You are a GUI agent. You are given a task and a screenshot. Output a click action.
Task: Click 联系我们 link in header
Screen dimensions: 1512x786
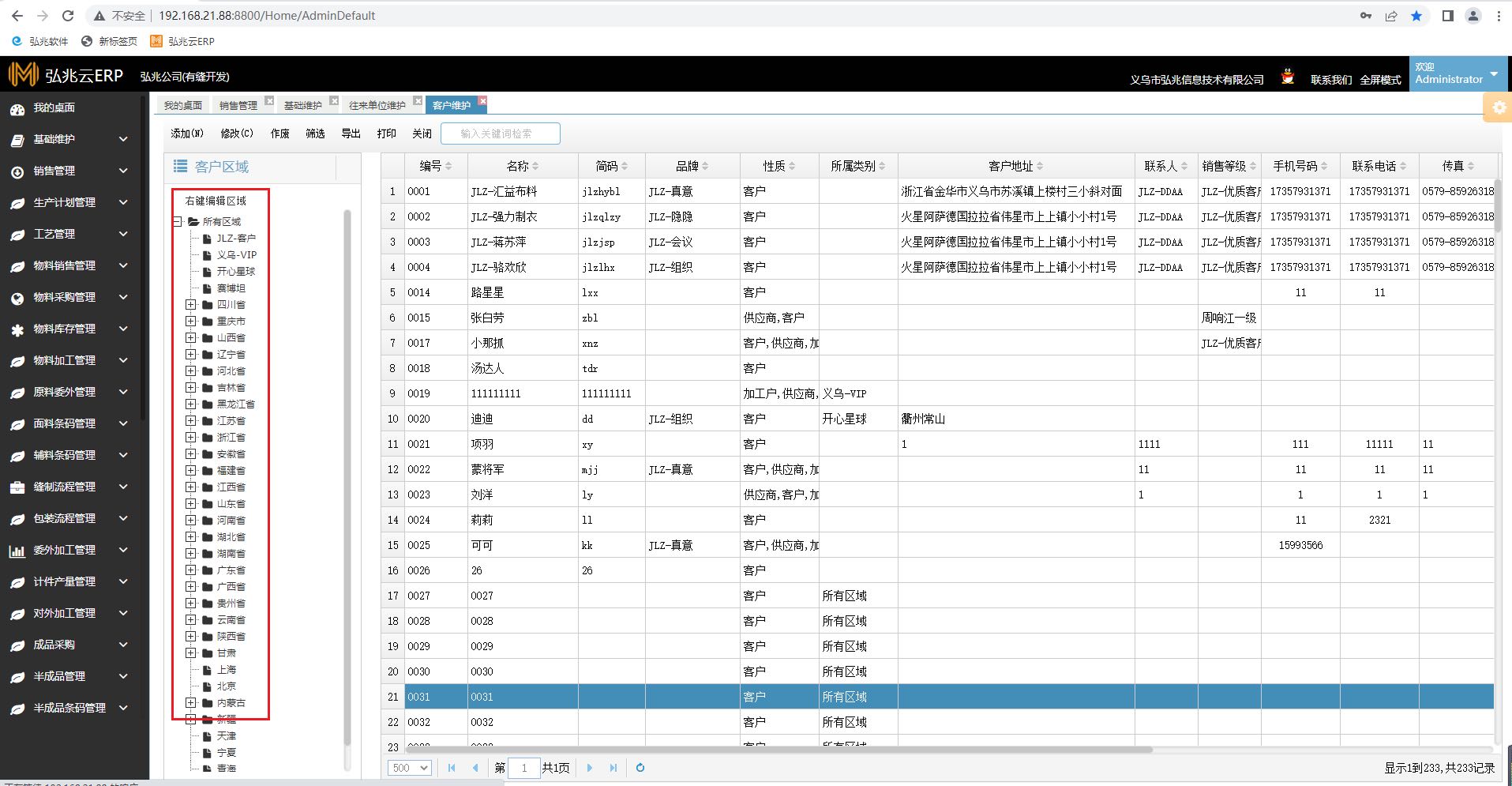tap(1331, 80)
